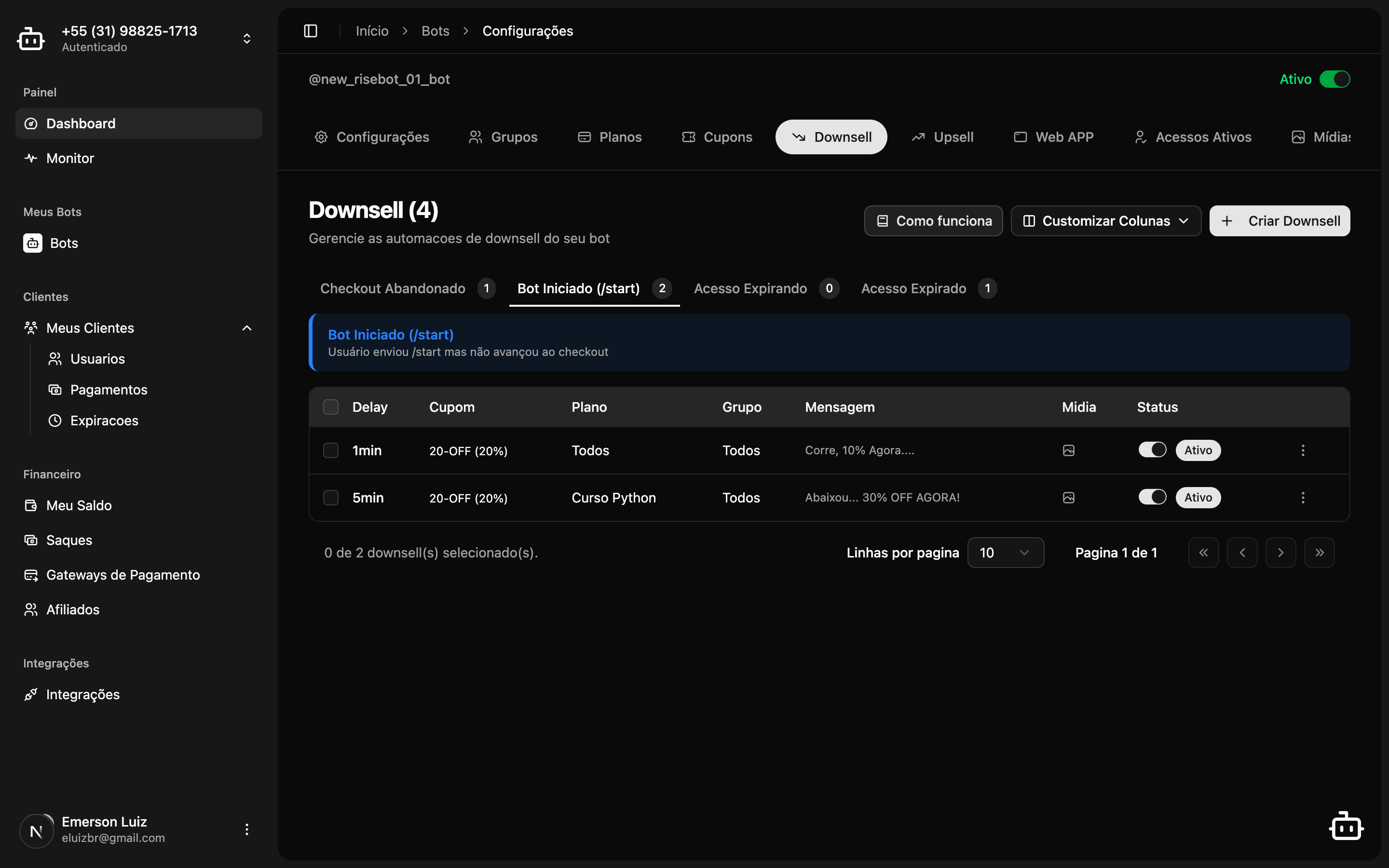Click the Cupom column header

[x=452, y=407]
